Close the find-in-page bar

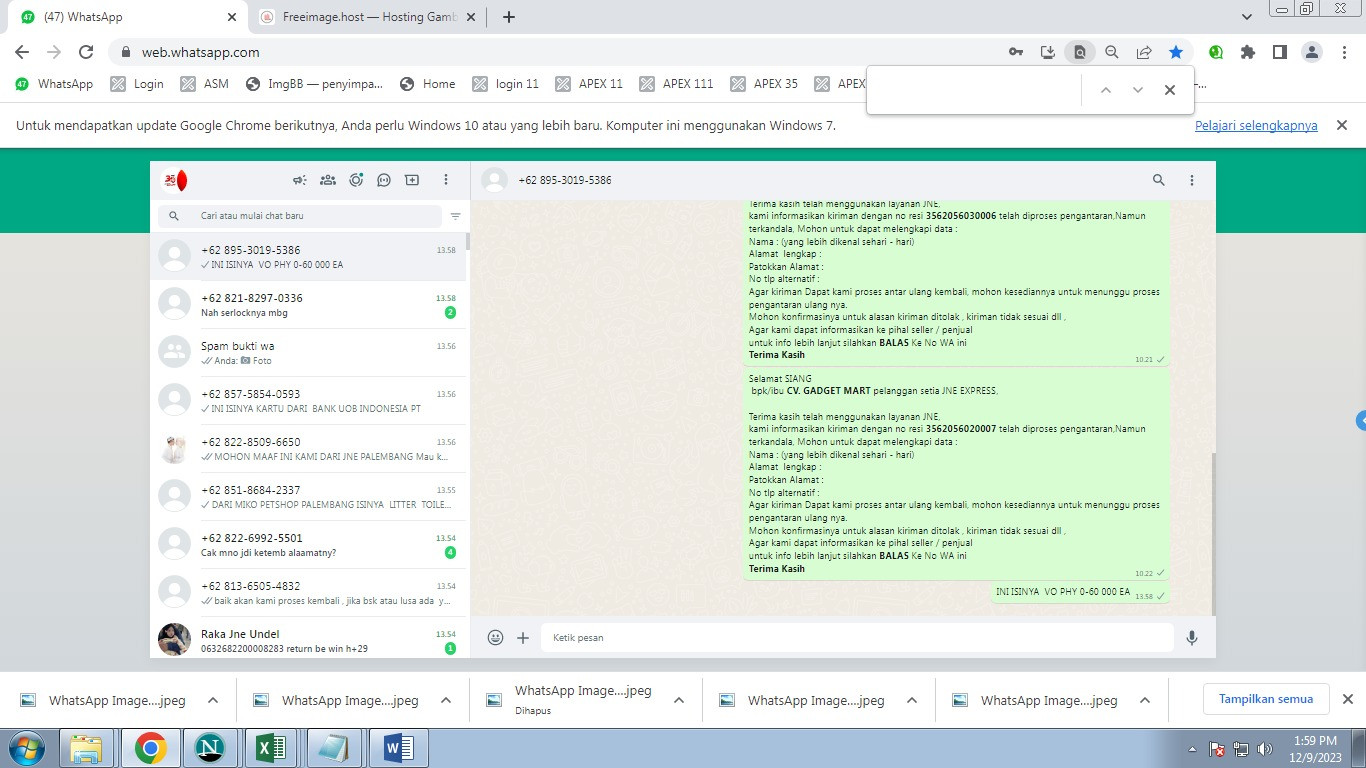pyautogui.click(x=1169, y=90)
